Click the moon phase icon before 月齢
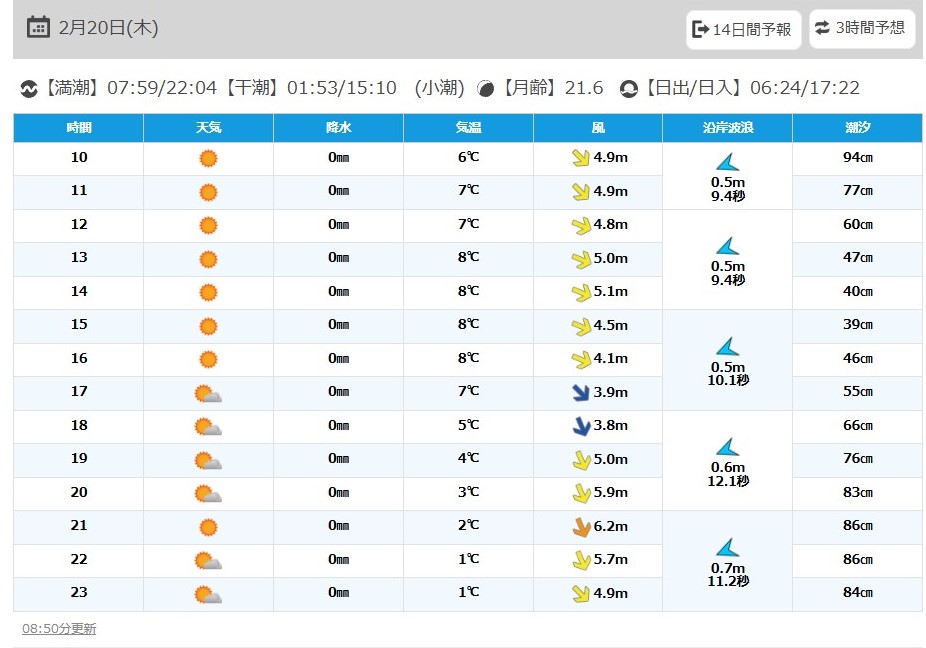Screen dimensions: 926x648 click(x=485, y=89)
